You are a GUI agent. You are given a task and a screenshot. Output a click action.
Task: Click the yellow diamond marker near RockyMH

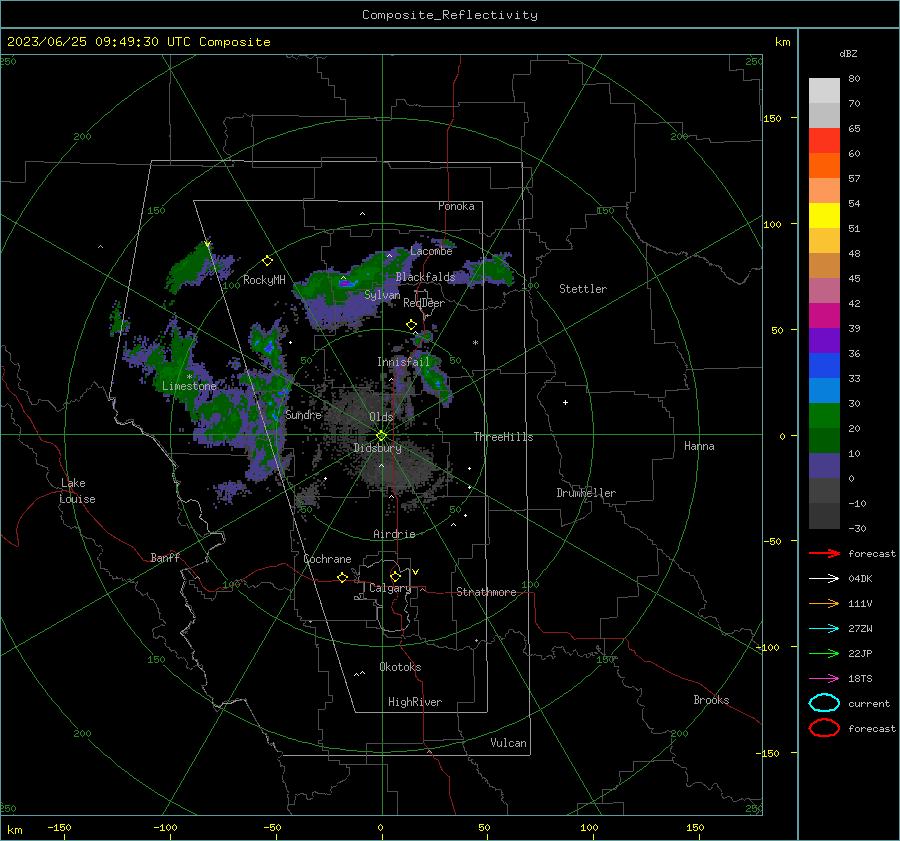click(x=267, y=261)
